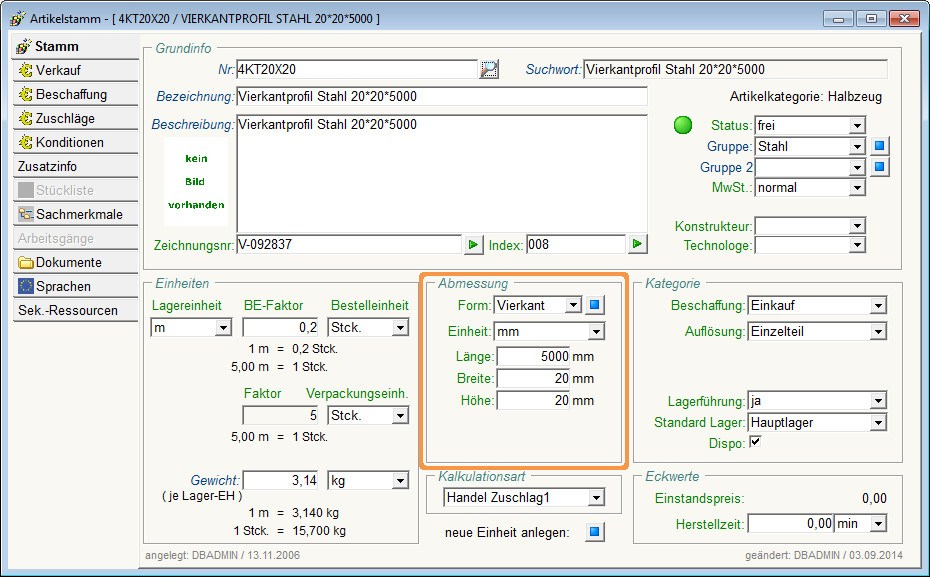Click into the Nr. input field
The image size is (930, 577).
coord(356,69)
